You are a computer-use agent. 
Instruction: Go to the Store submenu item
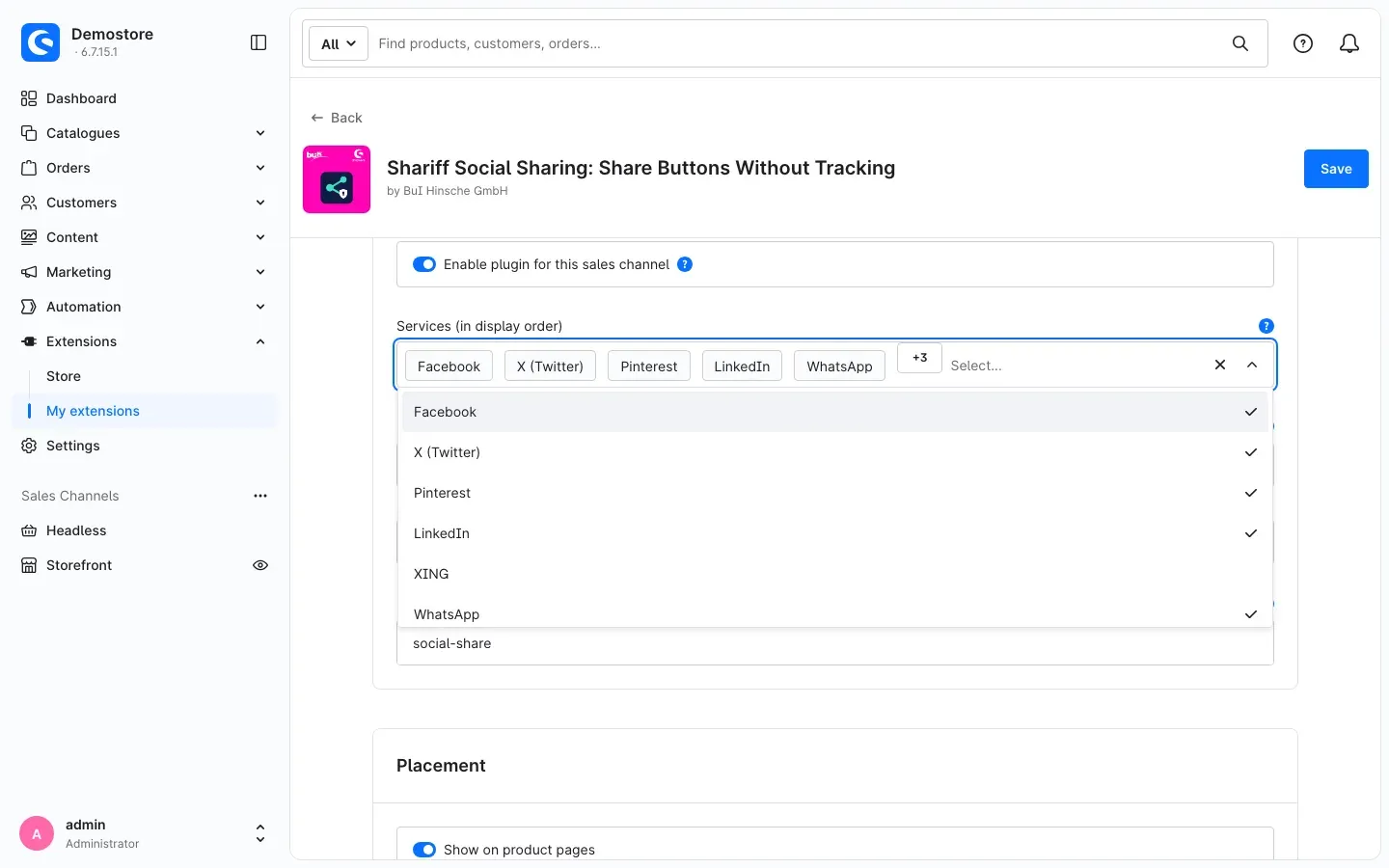point(145,376)
